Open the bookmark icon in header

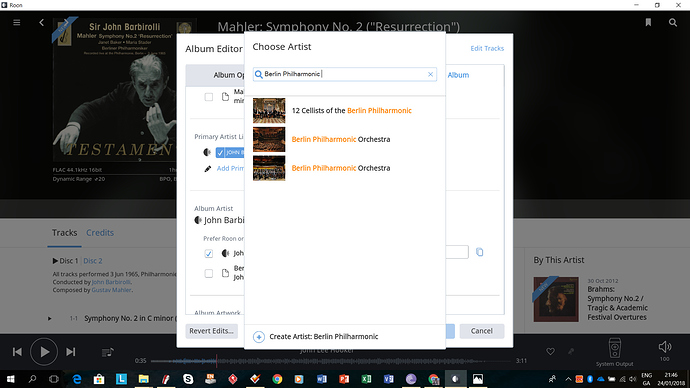click(648, 22)
